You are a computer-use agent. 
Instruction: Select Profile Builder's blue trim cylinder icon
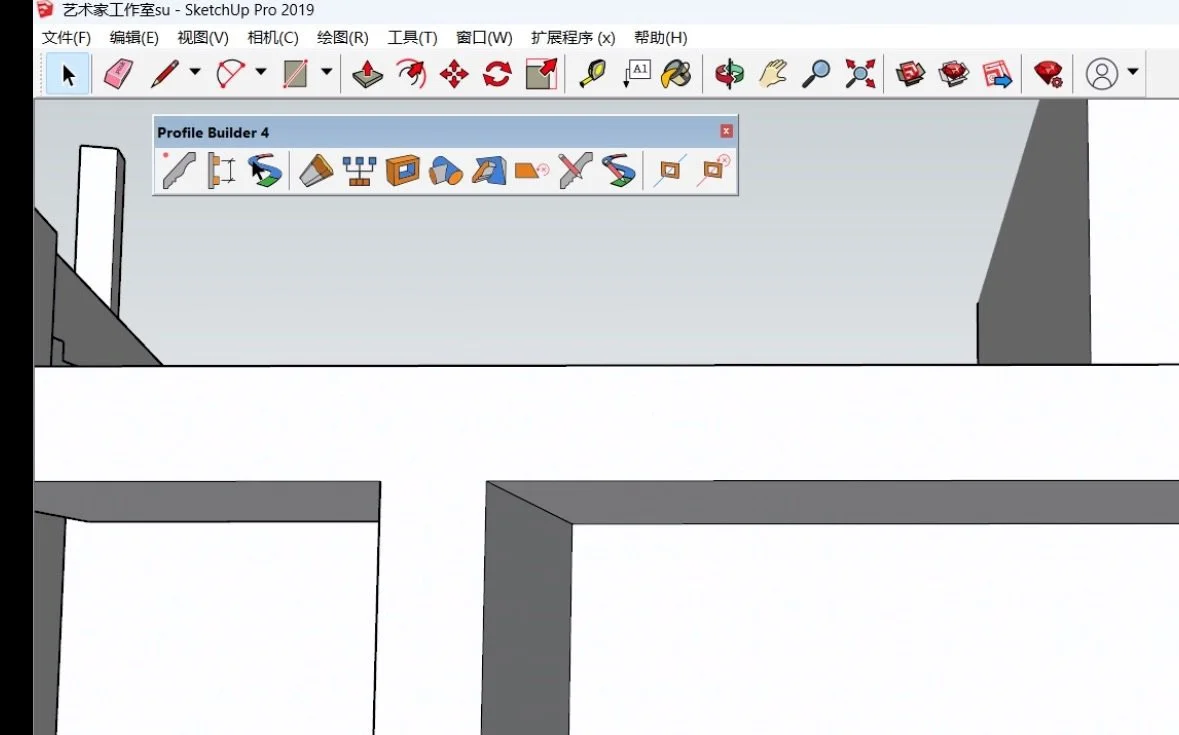(446, 171)
